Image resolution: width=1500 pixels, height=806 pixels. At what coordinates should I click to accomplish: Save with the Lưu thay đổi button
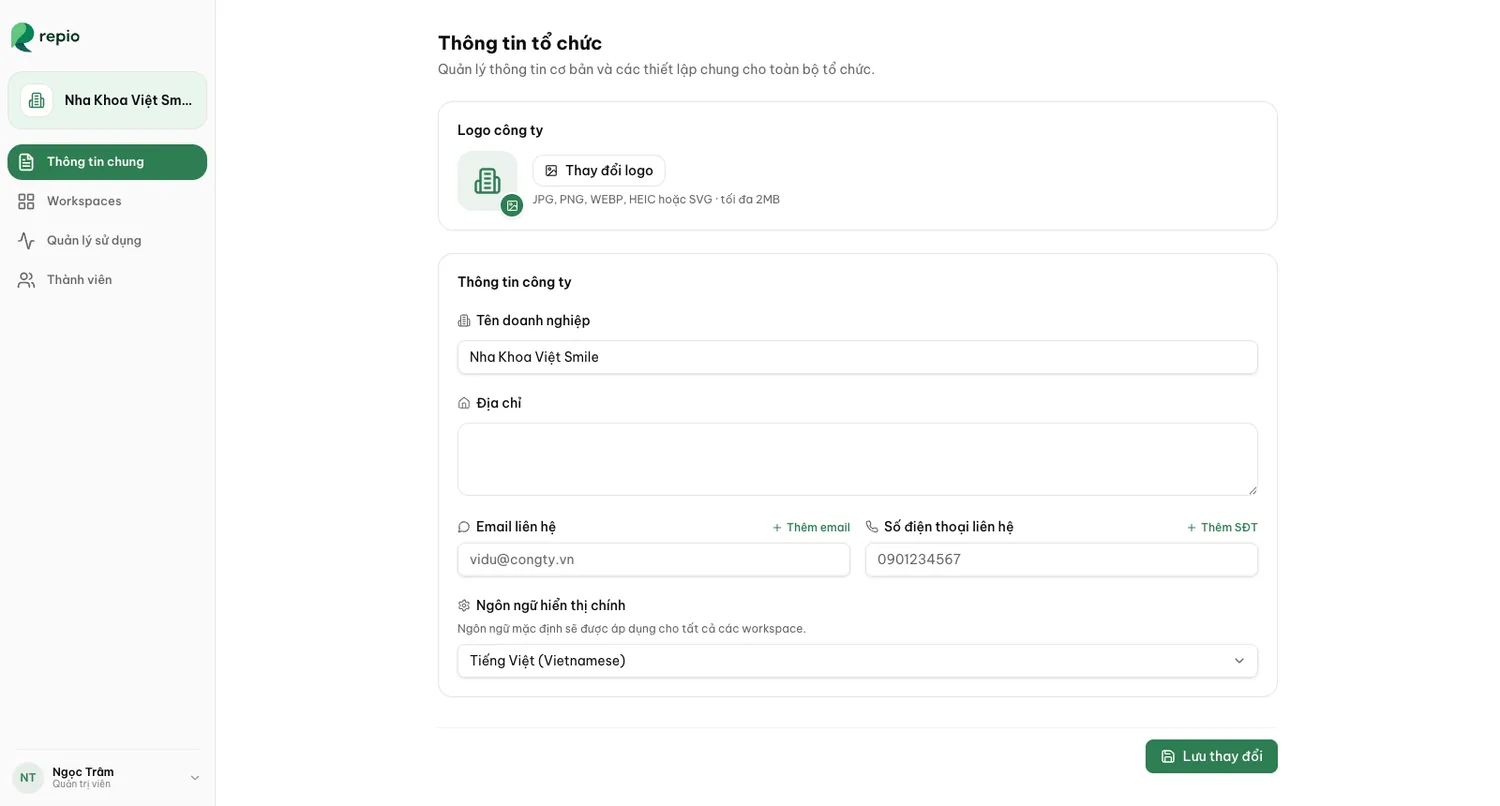pyautogui.click(x=1211, y=756)
